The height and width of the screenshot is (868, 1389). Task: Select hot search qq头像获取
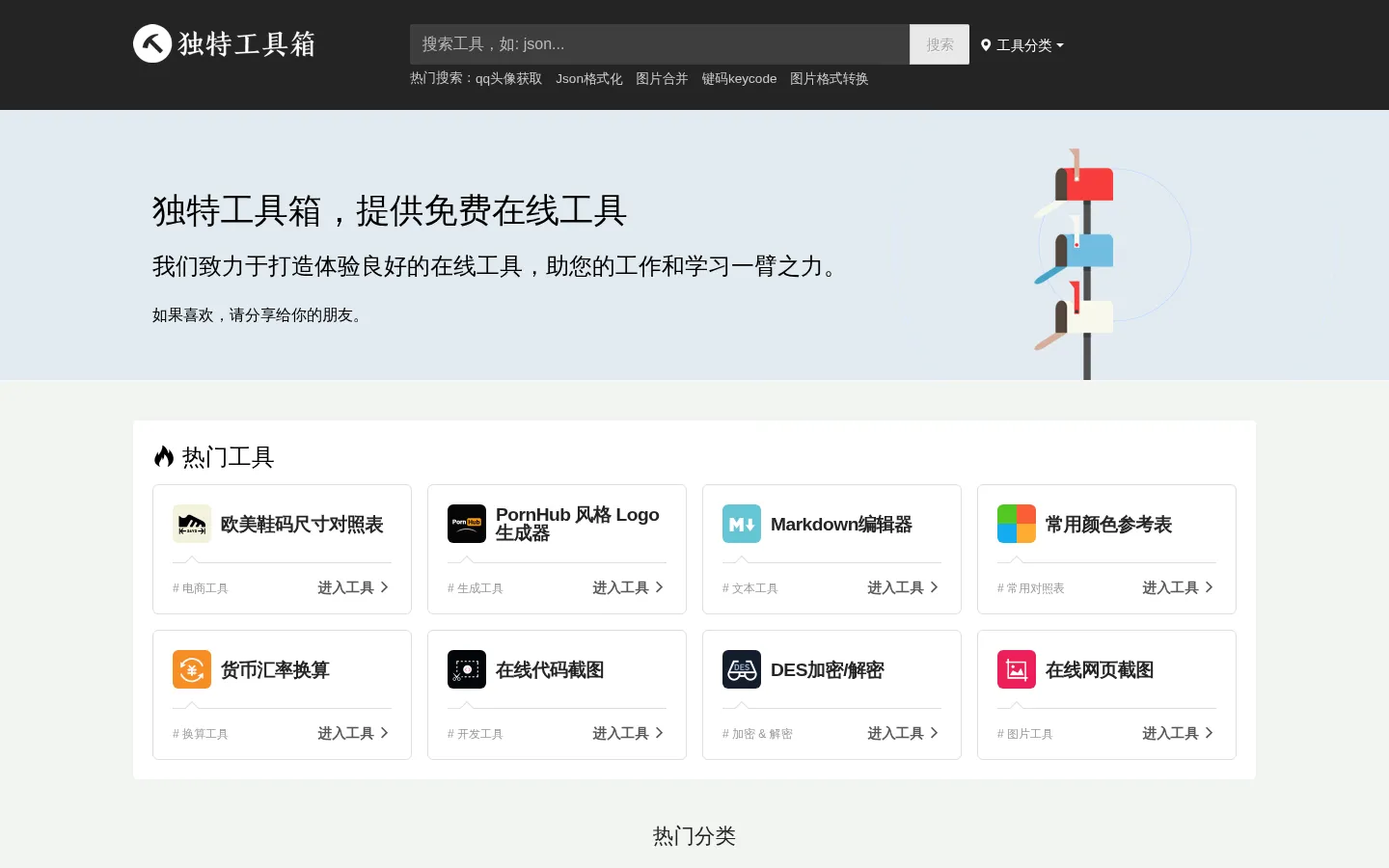[508, 79]
